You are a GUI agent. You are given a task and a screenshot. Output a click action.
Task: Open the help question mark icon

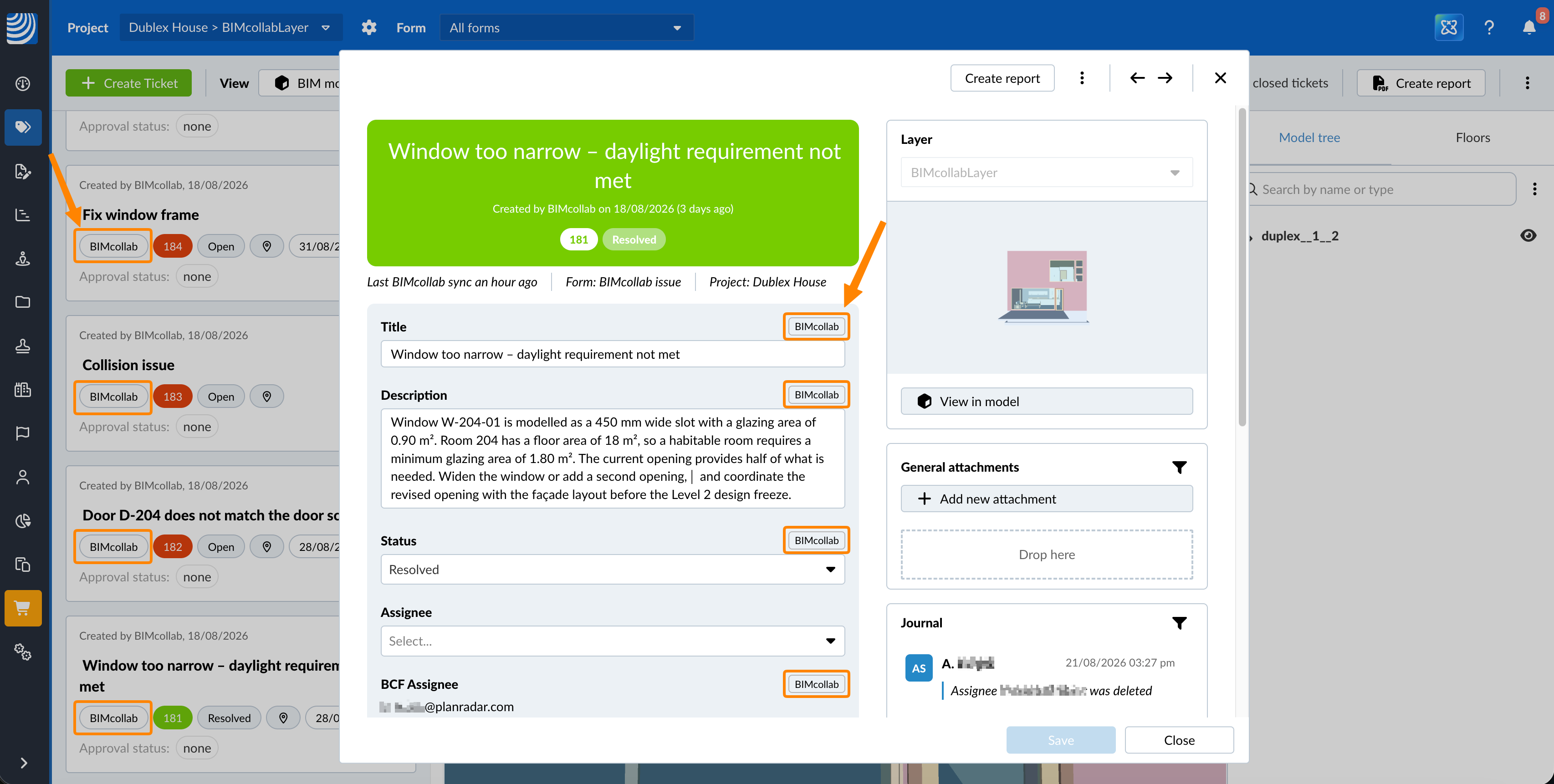point(1489,28)
